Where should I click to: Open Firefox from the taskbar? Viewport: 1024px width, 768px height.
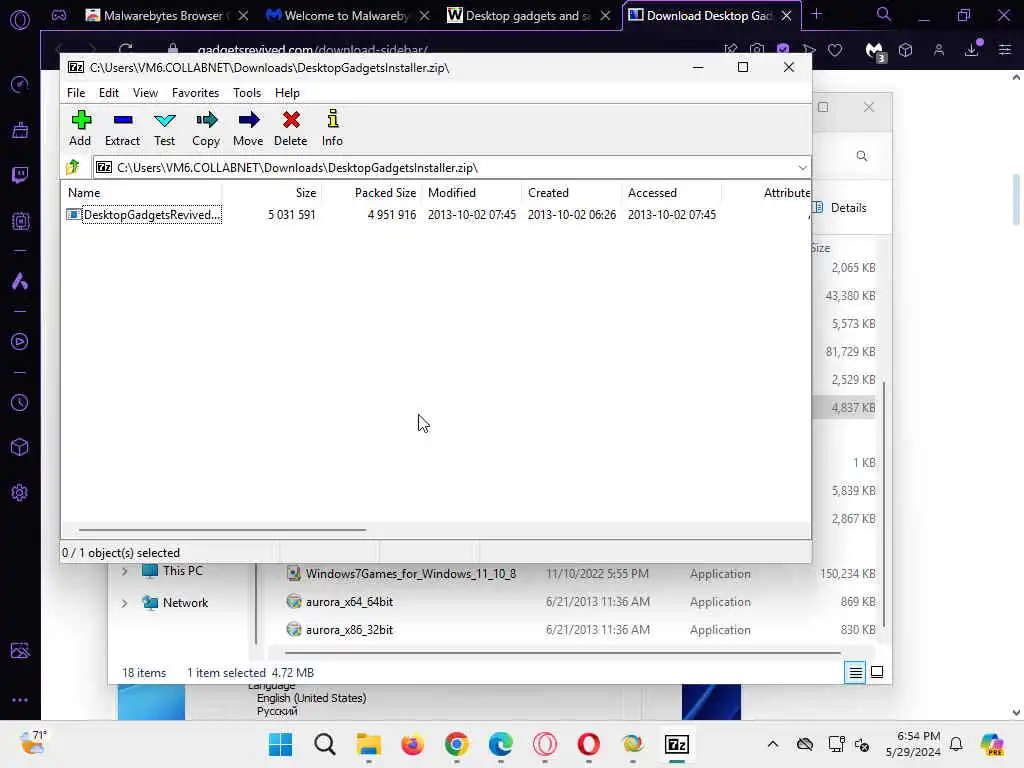point(413,744)
